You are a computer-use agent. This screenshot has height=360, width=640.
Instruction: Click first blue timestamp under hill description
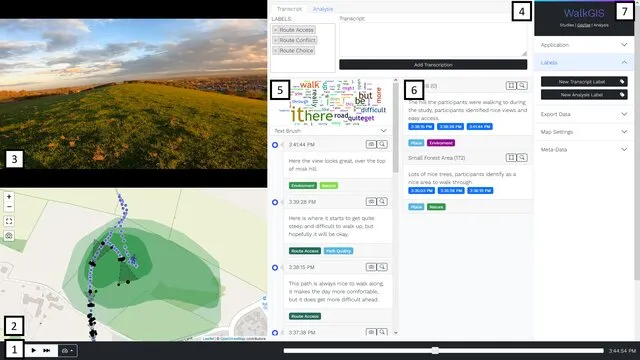pyautogui.click(x=421, y=127)
